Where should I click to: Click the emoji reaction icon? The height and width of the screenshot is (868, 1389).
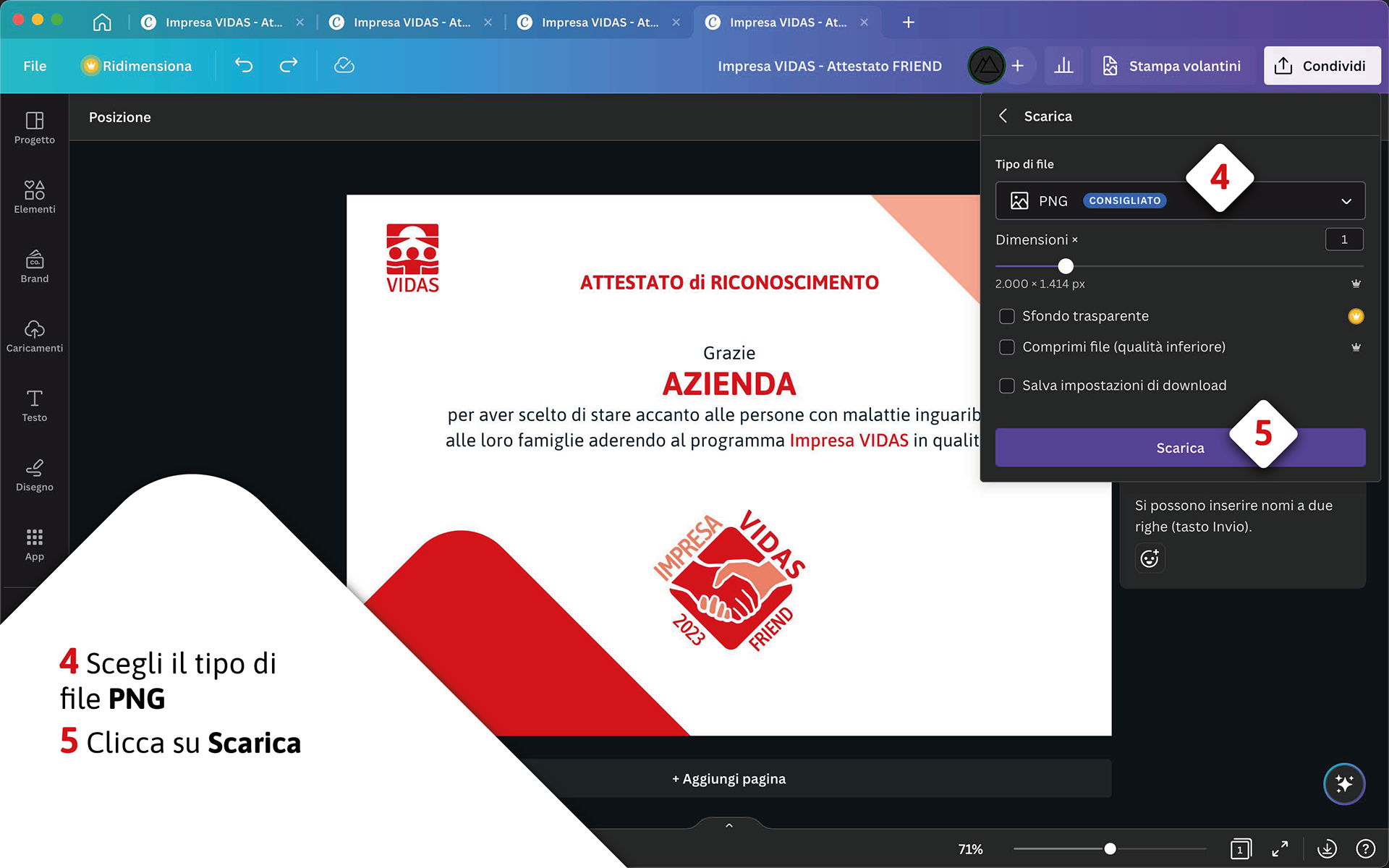(1150, 558)
